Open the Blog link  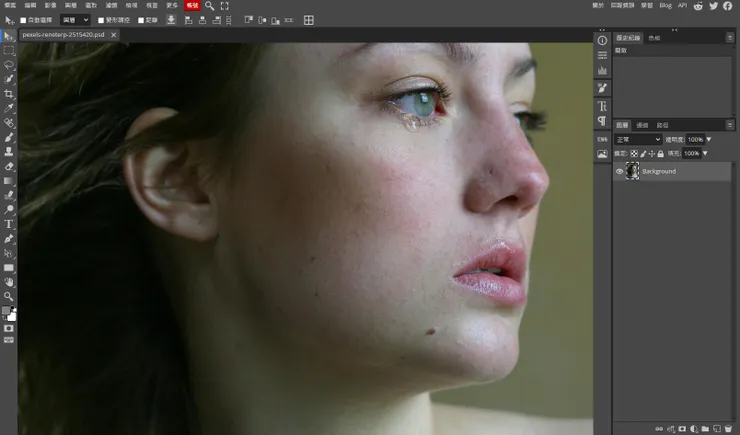pos(665,6)
